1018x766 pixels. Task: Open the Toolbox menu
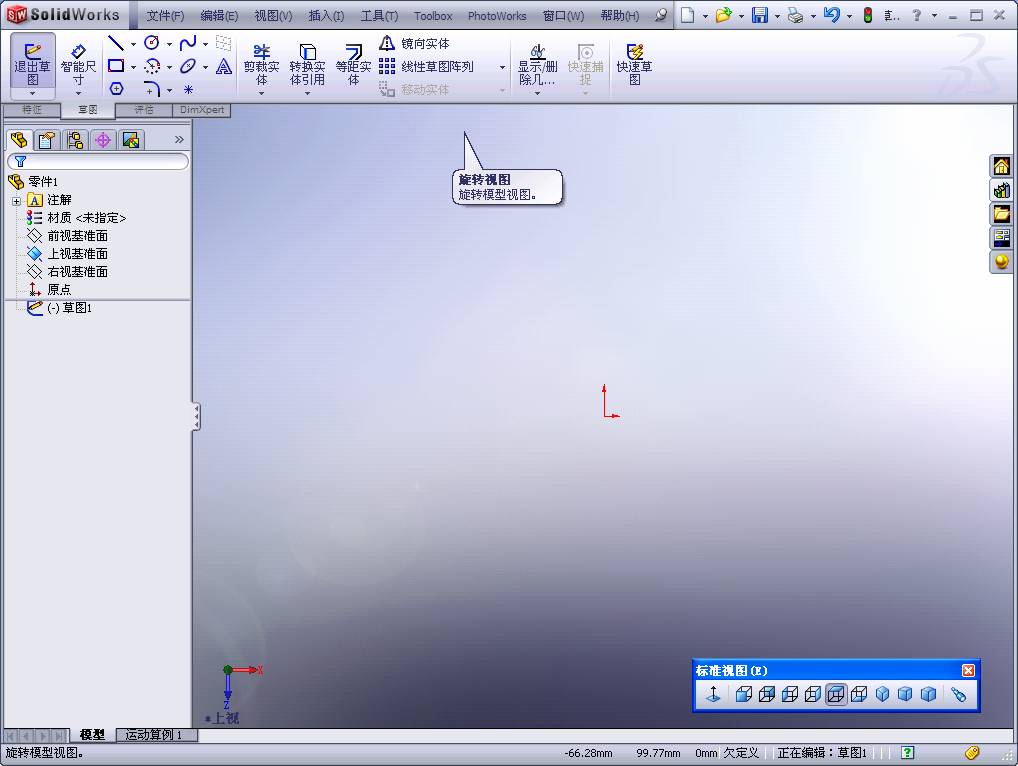pyautogui.click(x=433, y=16)
